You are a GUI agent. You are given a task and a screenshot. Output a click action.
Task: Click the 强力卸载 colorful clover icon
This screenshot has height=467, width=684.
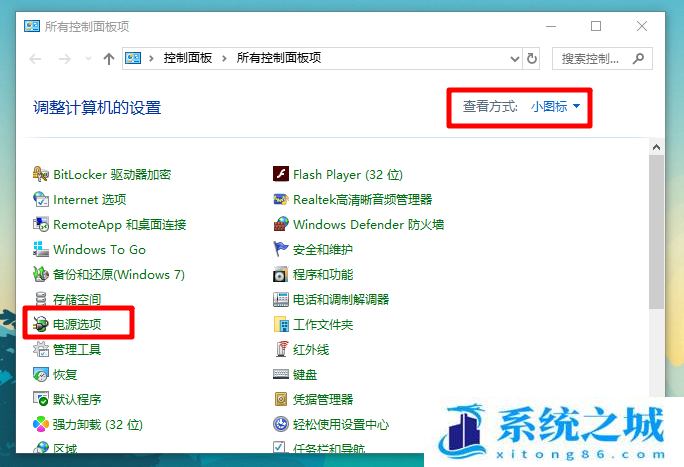[x=41, y=424]
